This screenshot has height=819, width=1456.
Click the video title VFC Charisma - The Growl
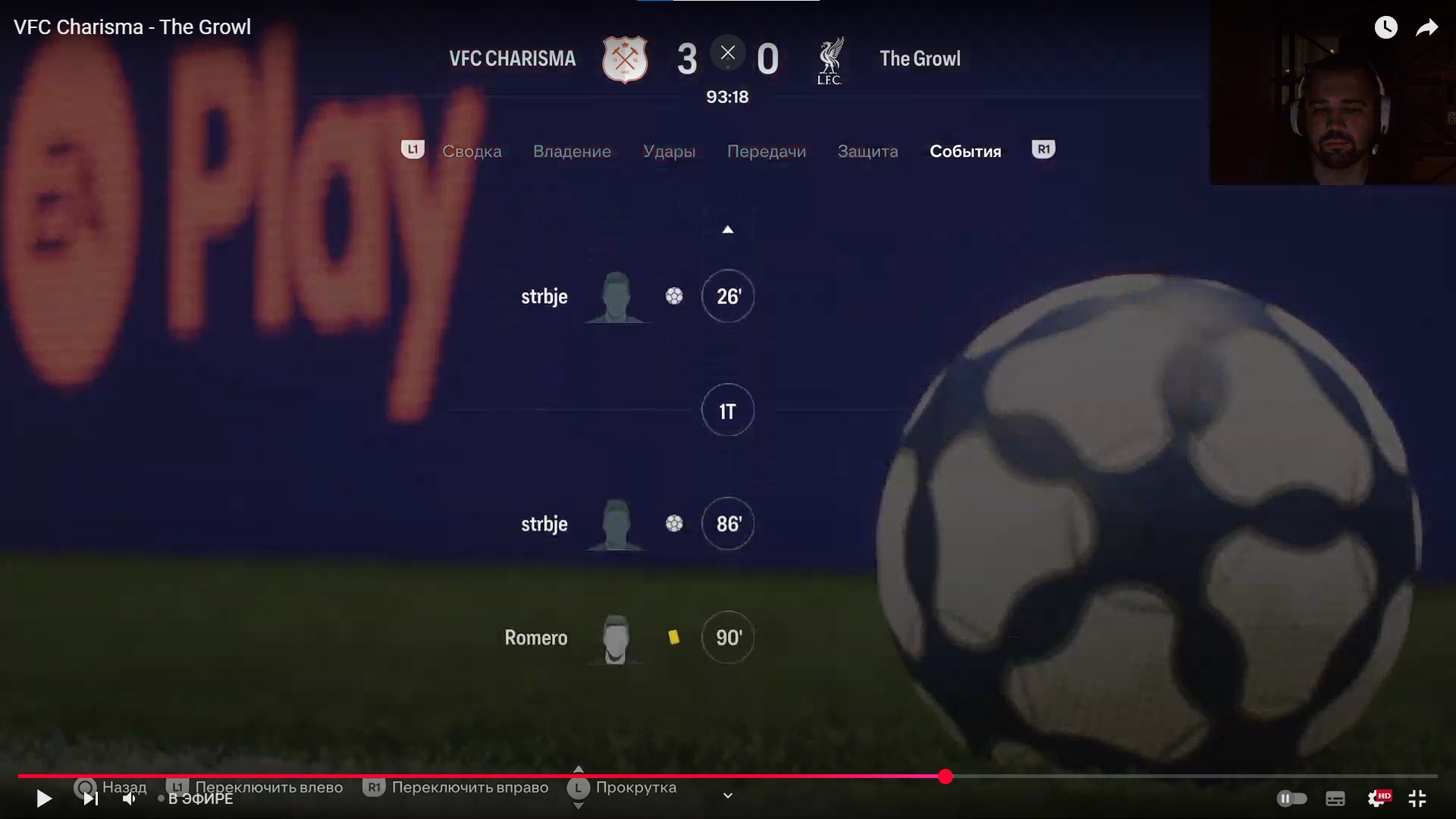tap(132, 27)
